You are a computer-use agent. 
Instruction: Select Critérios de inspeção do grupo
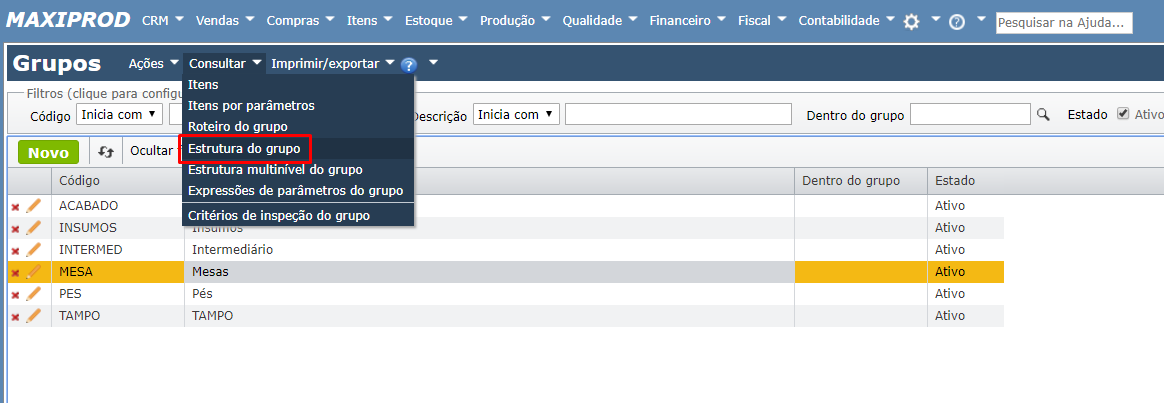click(298, 215)
